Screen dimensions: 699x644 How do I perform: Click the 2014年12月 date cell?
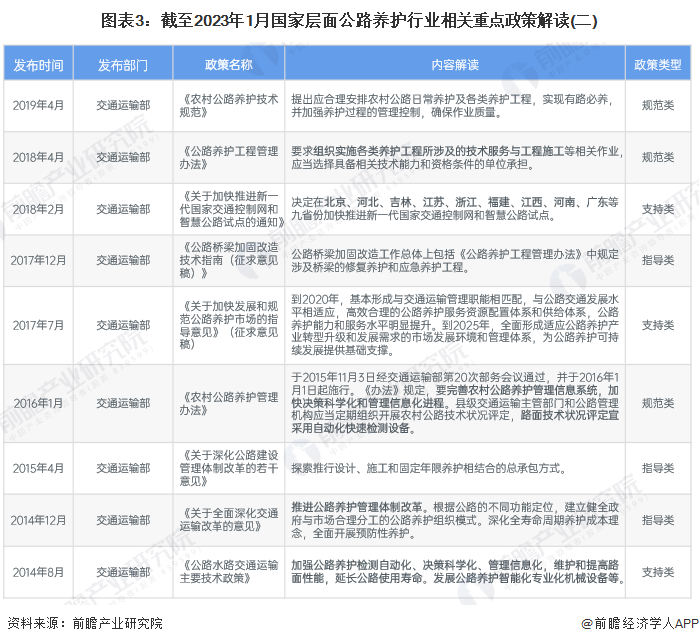(x=38, y=520)
